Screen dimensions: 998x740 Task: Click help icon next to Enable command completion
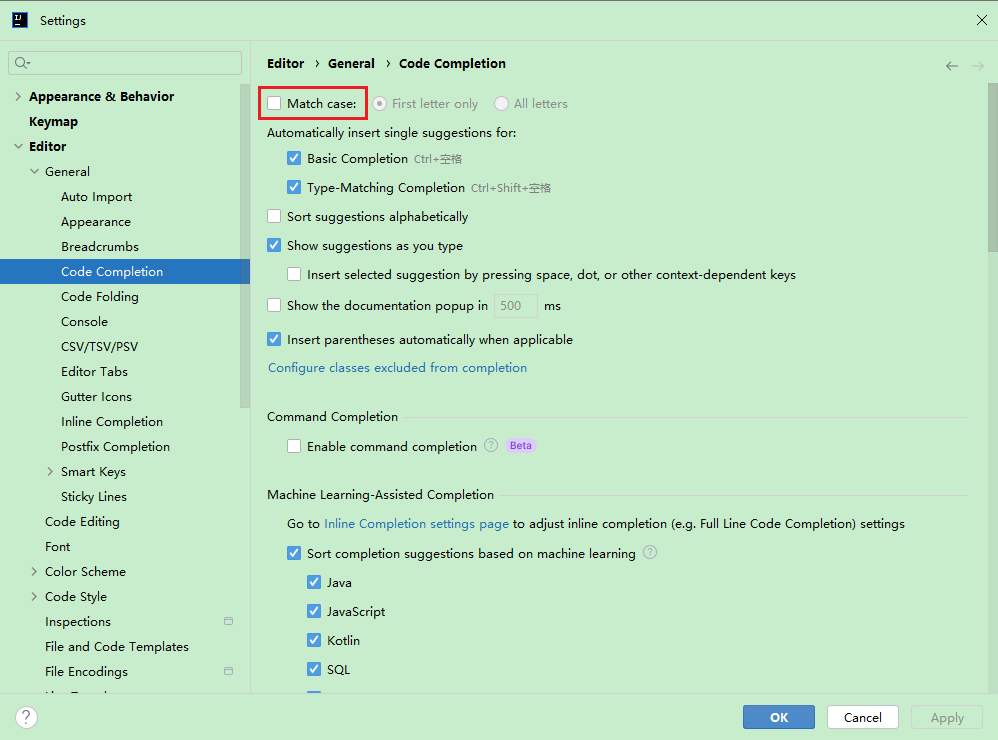(491, 446)
